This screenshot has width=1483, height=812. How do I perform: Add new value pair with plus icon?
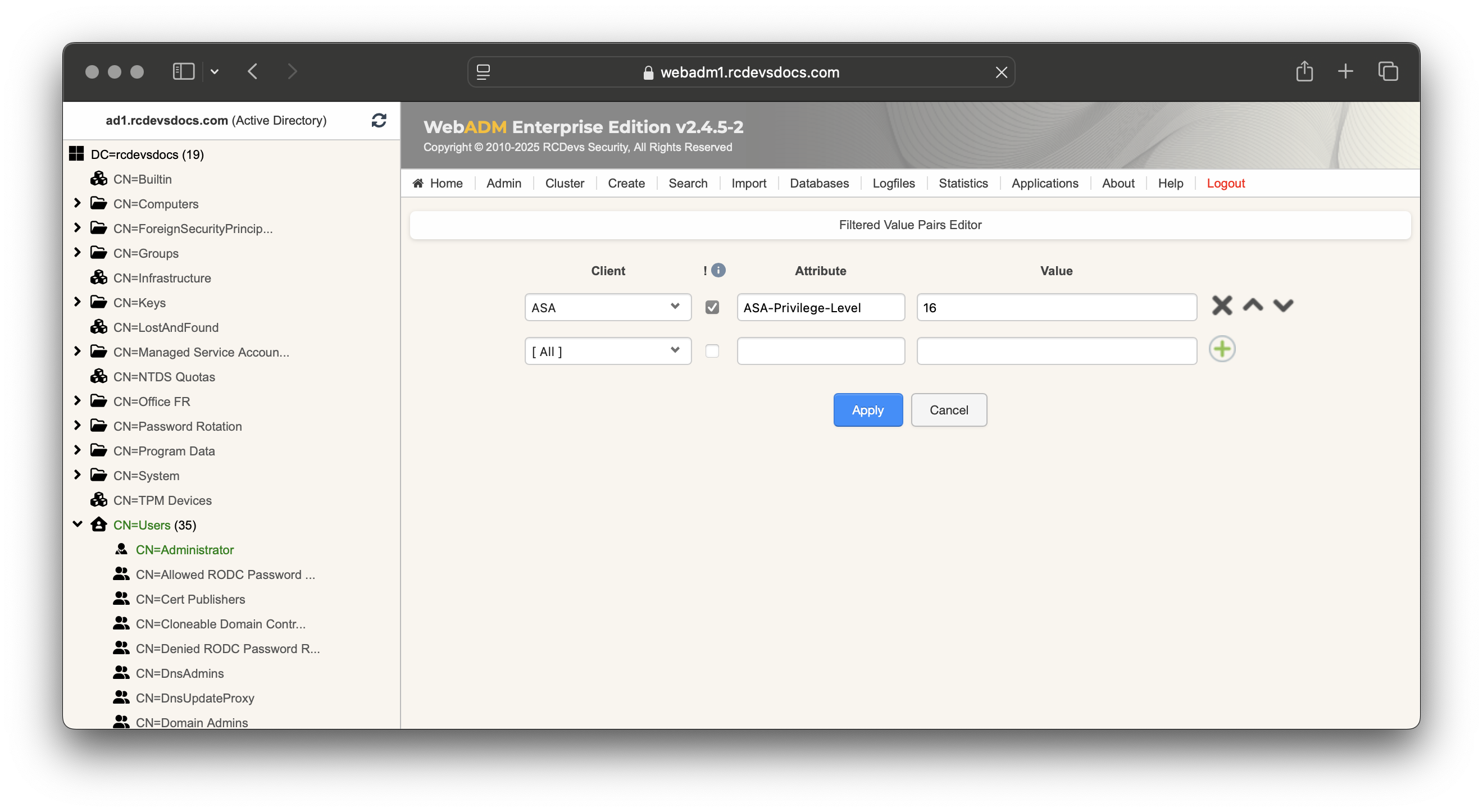point(1222,349)
